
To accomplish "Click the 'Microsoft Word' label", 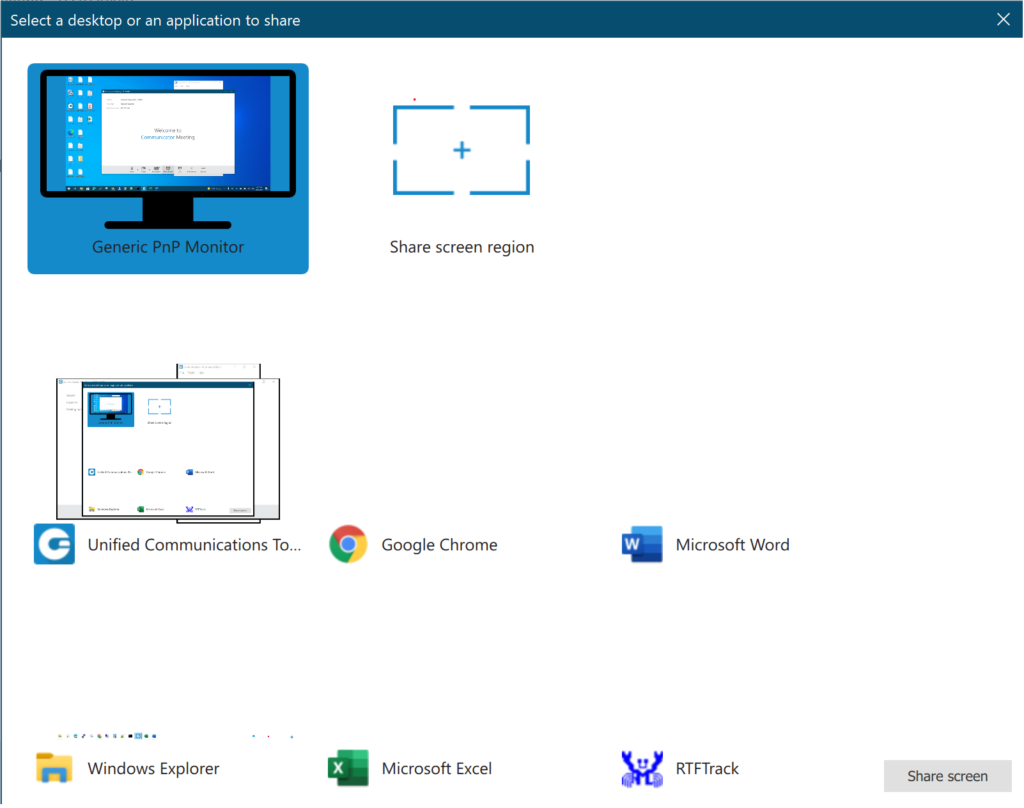I will (x=733, y=545).
